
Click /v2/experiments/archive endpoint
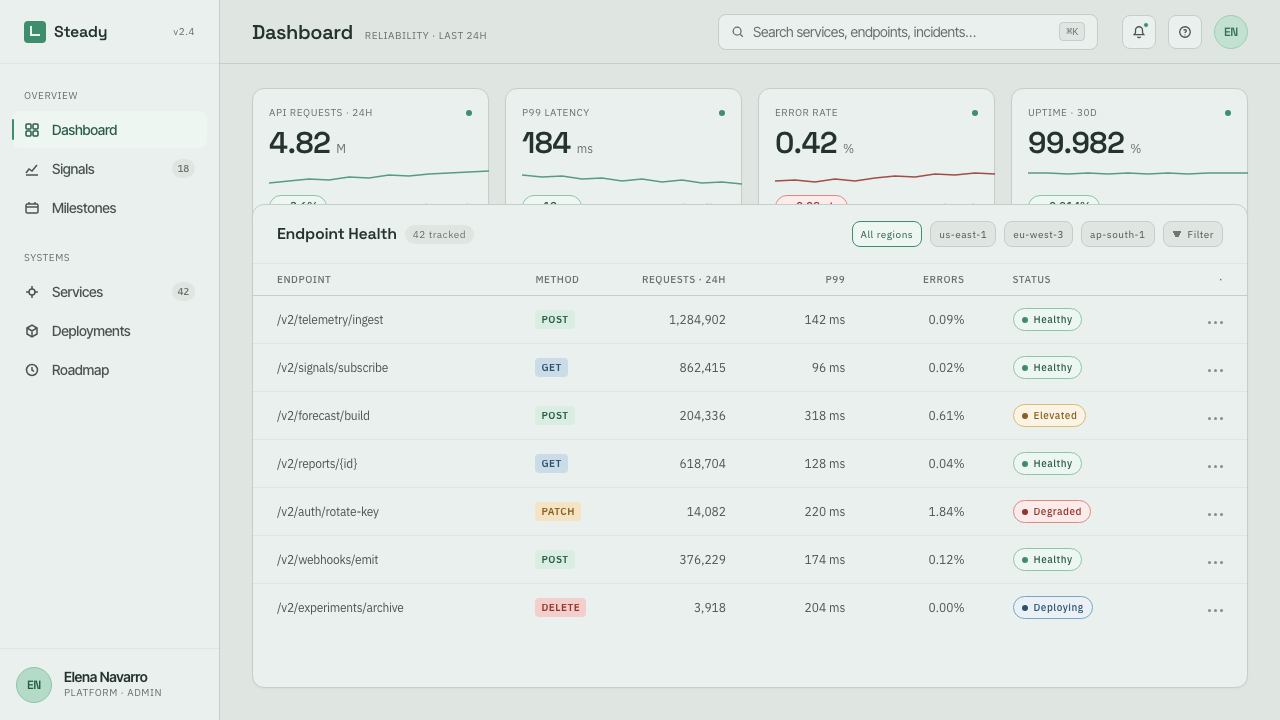[x=340, y=608]
